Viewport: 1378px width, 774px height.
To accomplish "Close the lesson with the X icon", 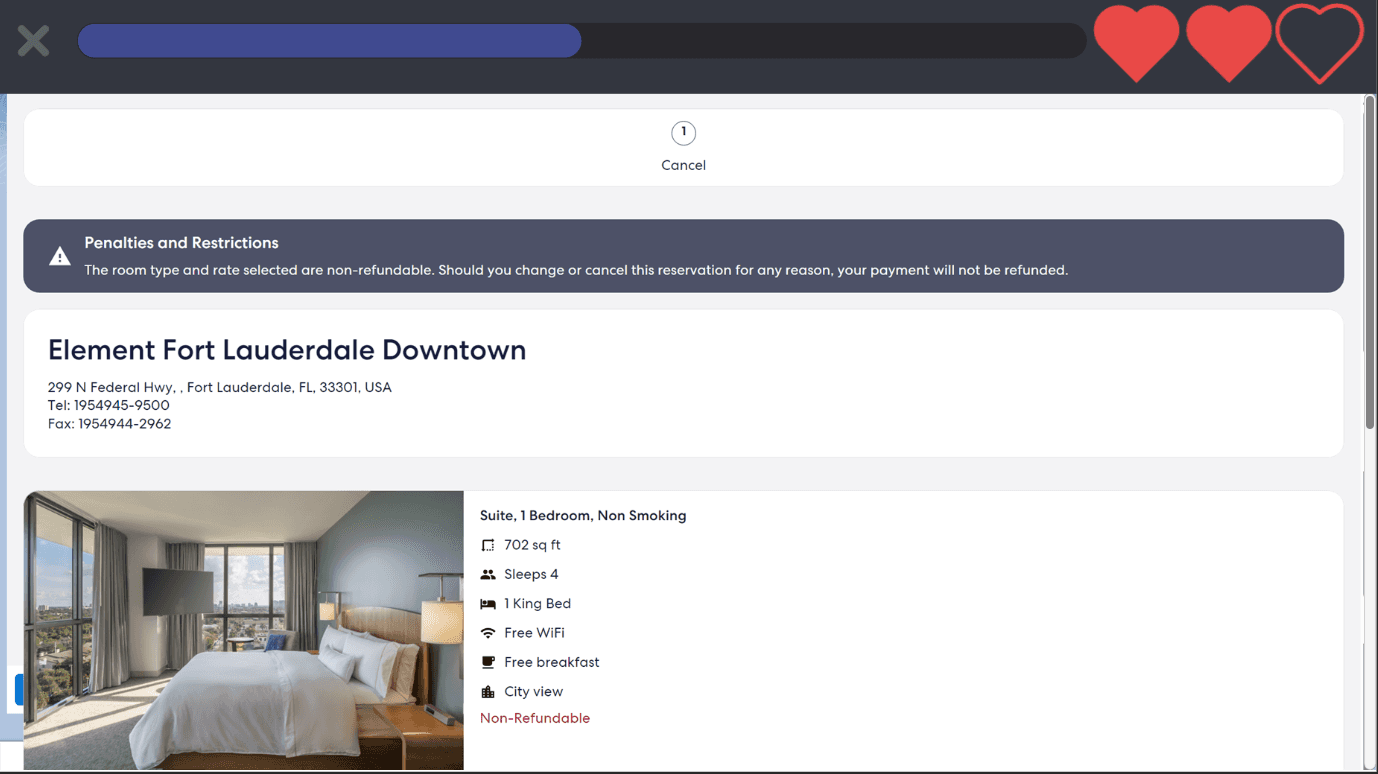I will click(x=33, y=41).
